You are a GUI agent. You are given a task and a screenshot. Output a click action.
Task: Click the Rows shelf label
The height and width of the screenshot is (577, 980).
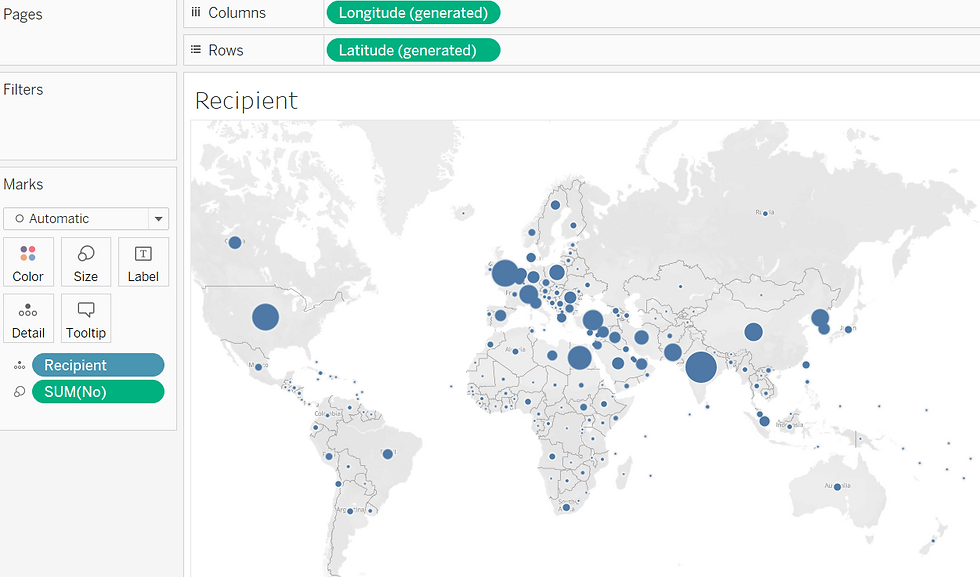tap(226, 51)
